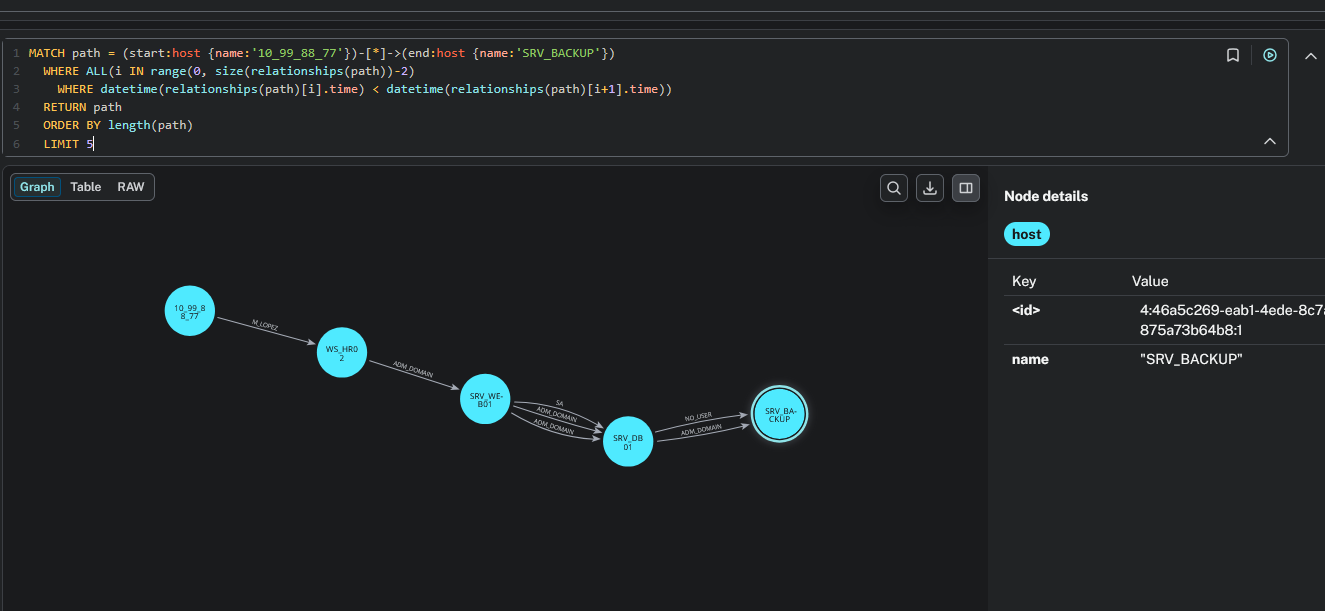The height and width of the screenshot is (611, 1325).
Task: Select the WS_HR02 node
Action: click(342, 353)
